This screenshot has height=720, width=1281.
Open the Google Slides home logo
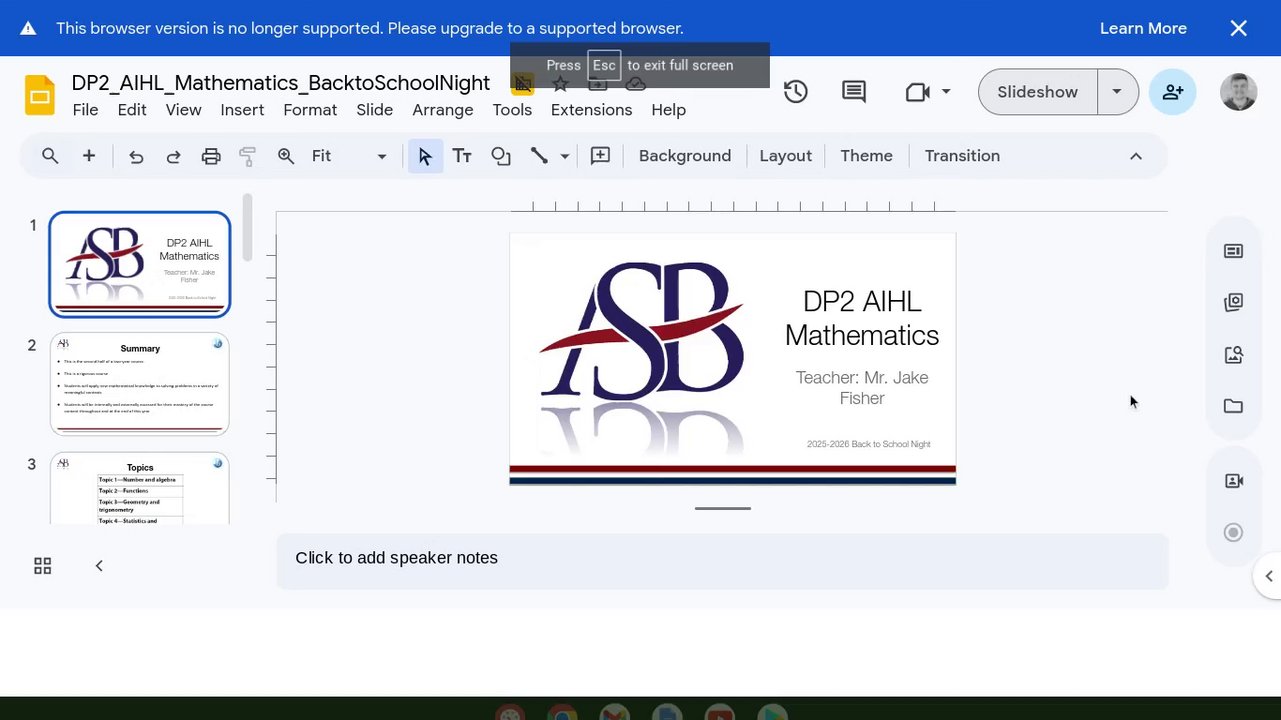coord(40,96)
